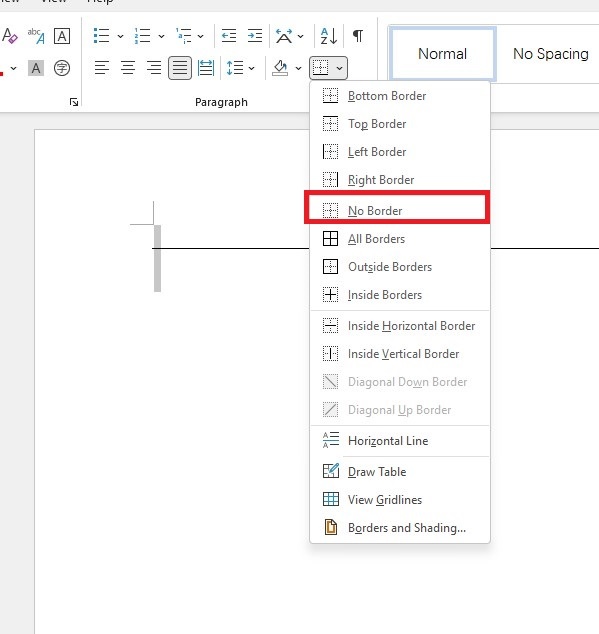Viewport: 599px width, 634px height.
Task: Click the Clear All Formatting icon
Action: (10, 36)
